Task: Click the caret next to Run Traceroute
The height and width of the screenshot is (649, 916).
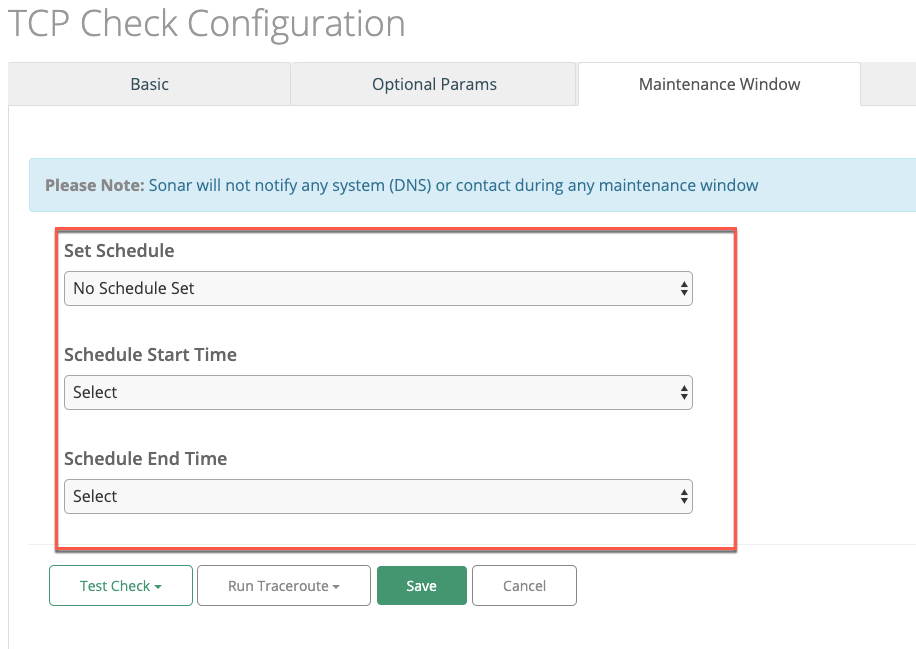Action: [x=336, y=586]
